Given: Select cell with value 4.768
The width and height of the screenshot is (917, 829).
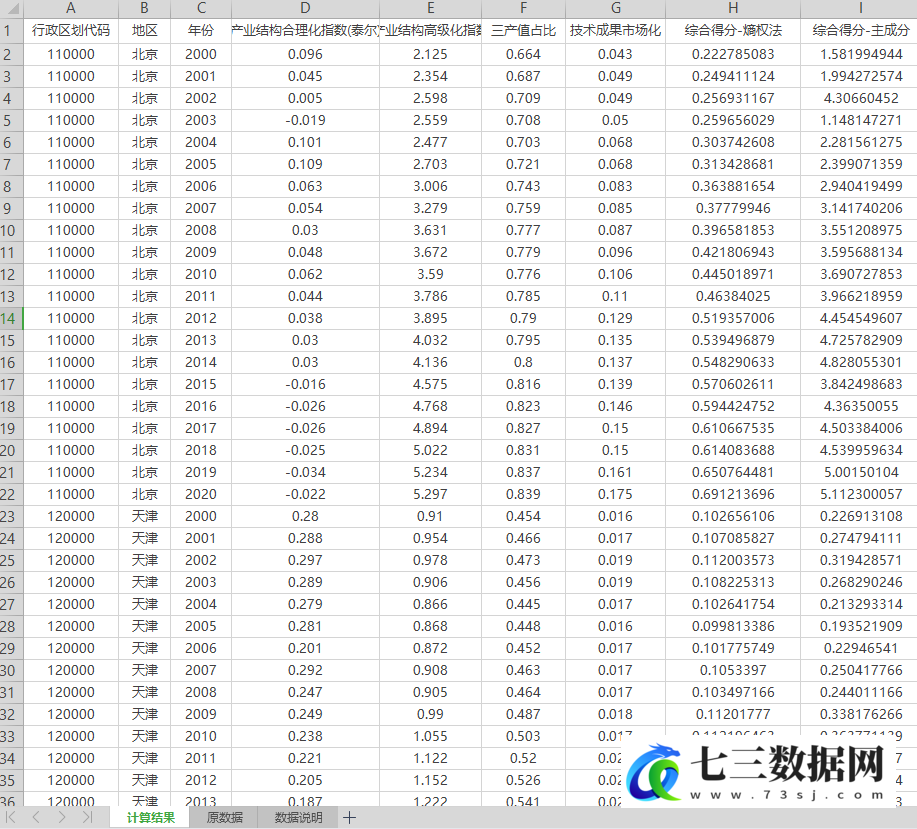Looking at the screenshot, I should tap(430, 406).
